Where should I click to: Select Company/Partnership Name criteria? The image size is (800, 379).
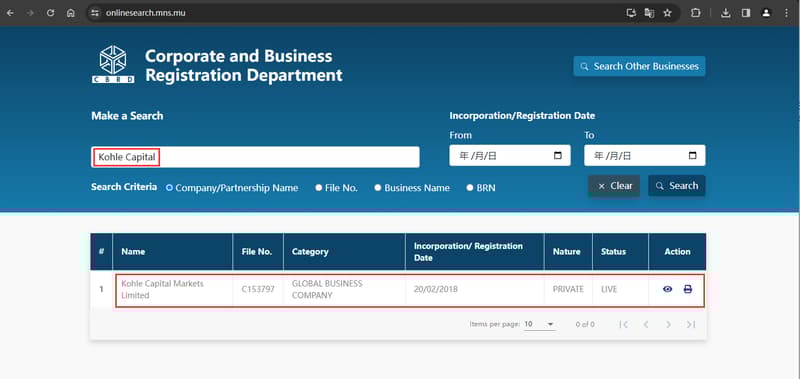169,188
